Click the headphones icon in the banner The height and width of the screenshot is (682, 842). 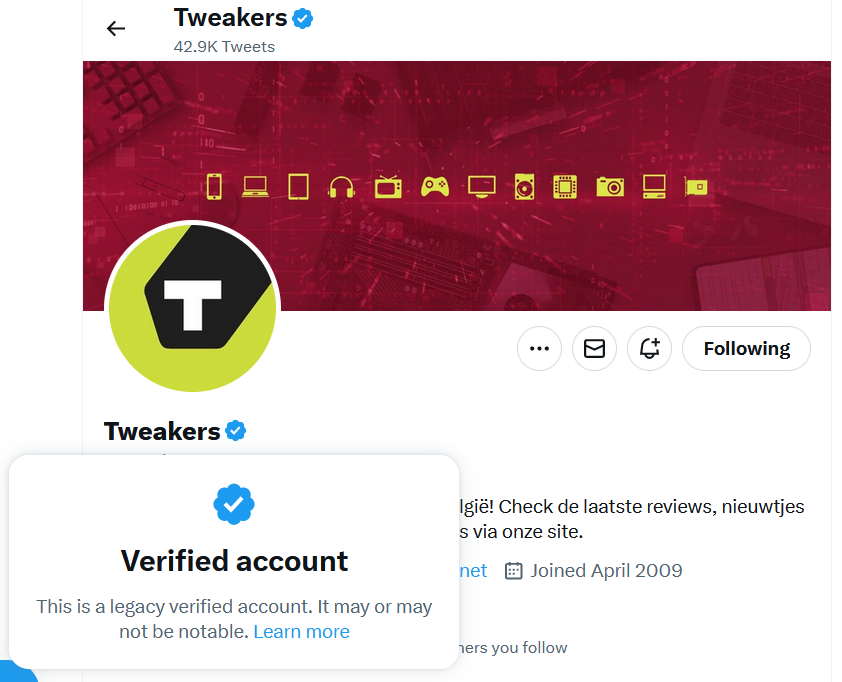coord(342,187)
